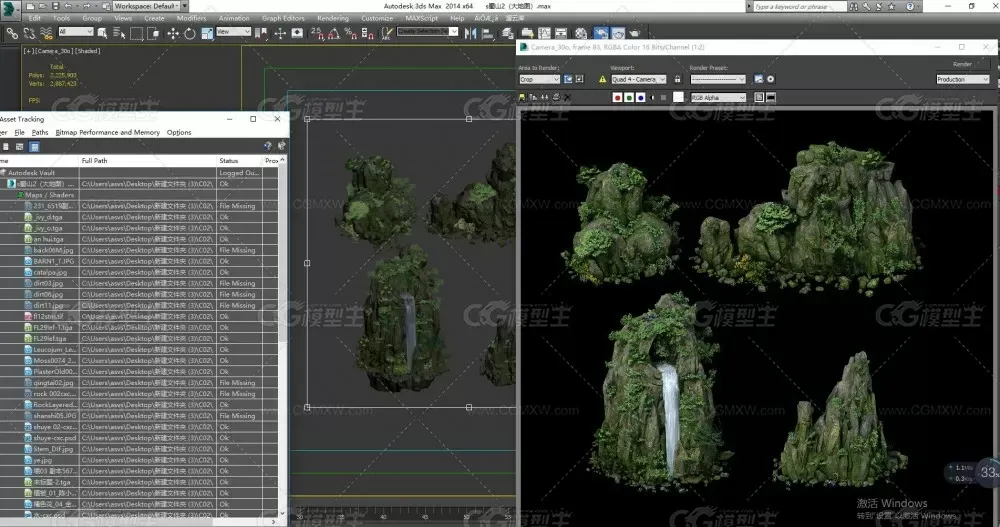Open the MAXScript menu
The height and width of the screenshot is (527, 1000).
point(421,19)
